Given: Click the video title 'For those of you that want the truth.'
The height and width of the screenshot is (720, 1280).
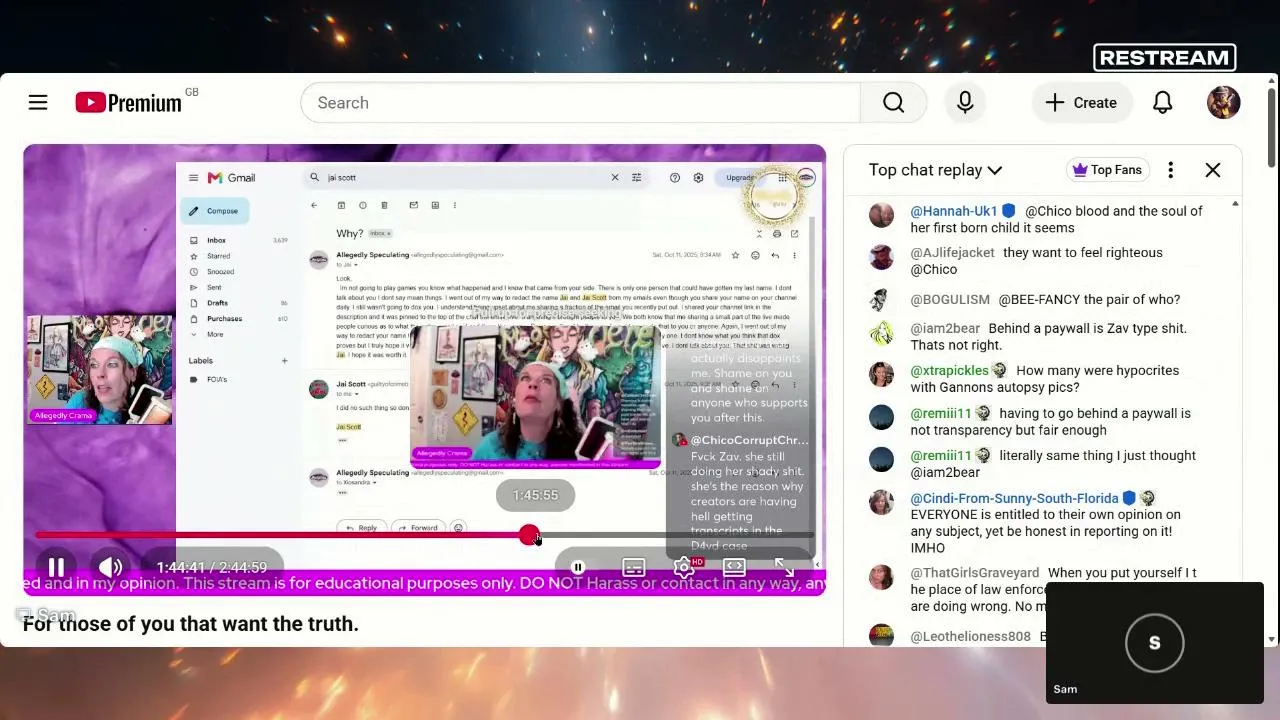Looking at the screenshot, I should tap(190, 624).
